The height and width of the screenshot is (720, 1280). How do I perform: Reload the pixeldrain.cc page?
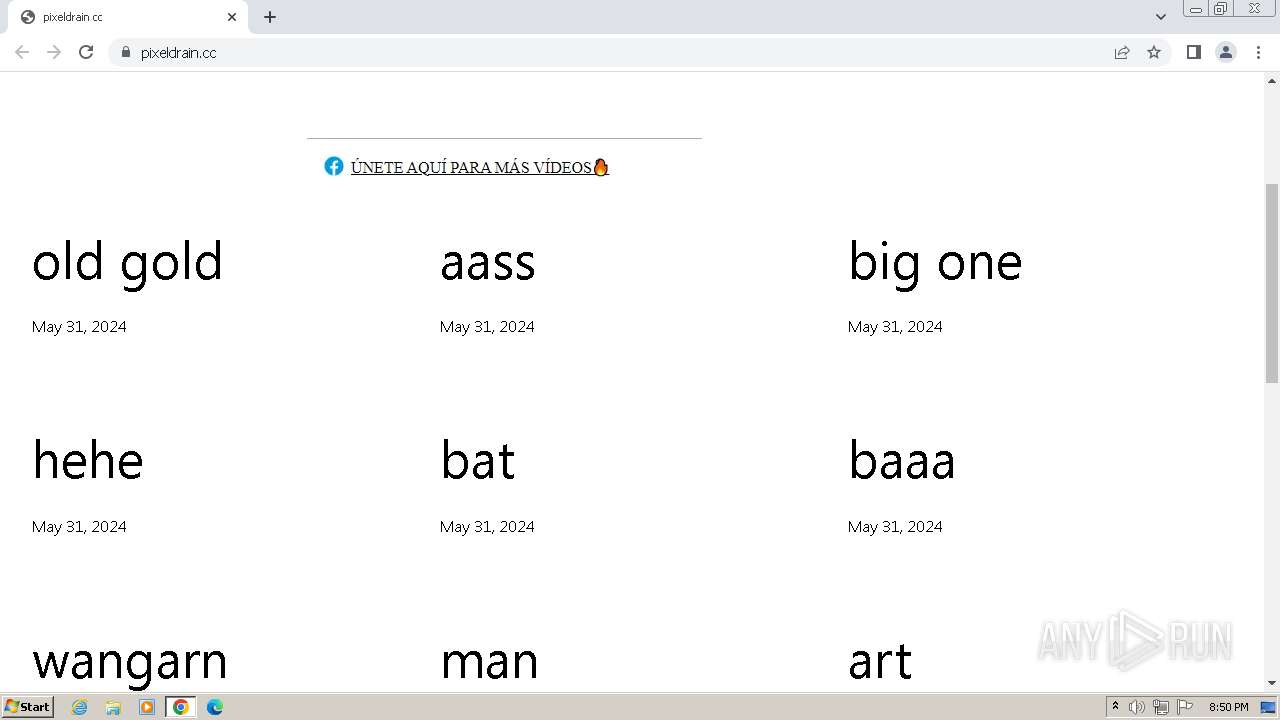coord(86,52)
